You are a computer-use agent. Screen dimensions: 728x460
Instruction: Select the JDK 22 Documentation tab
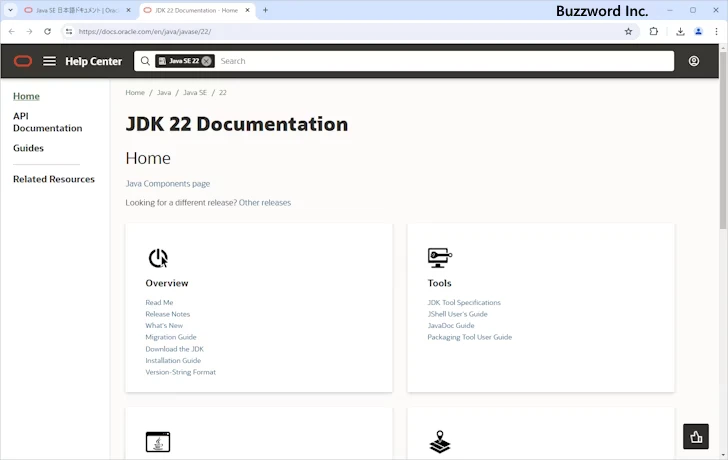coord(197,10)
